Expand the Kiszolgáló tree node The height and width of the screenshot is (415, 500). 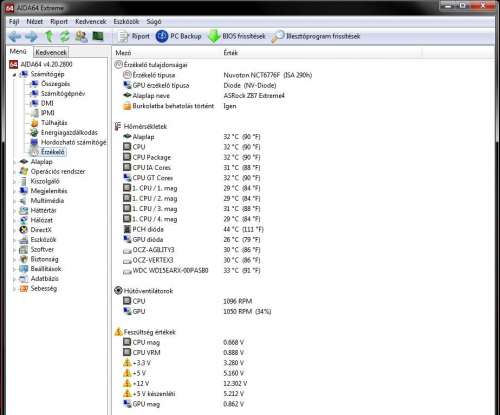[14, 182]
